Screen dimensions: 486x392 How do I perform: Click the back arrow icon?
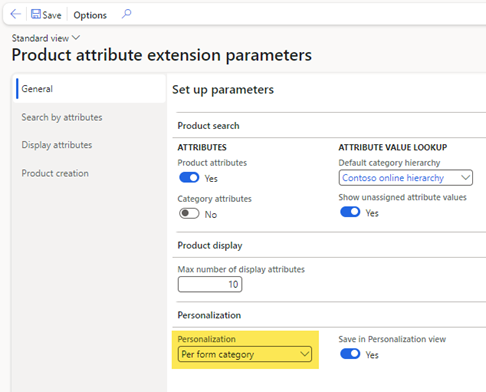[15, 14]
